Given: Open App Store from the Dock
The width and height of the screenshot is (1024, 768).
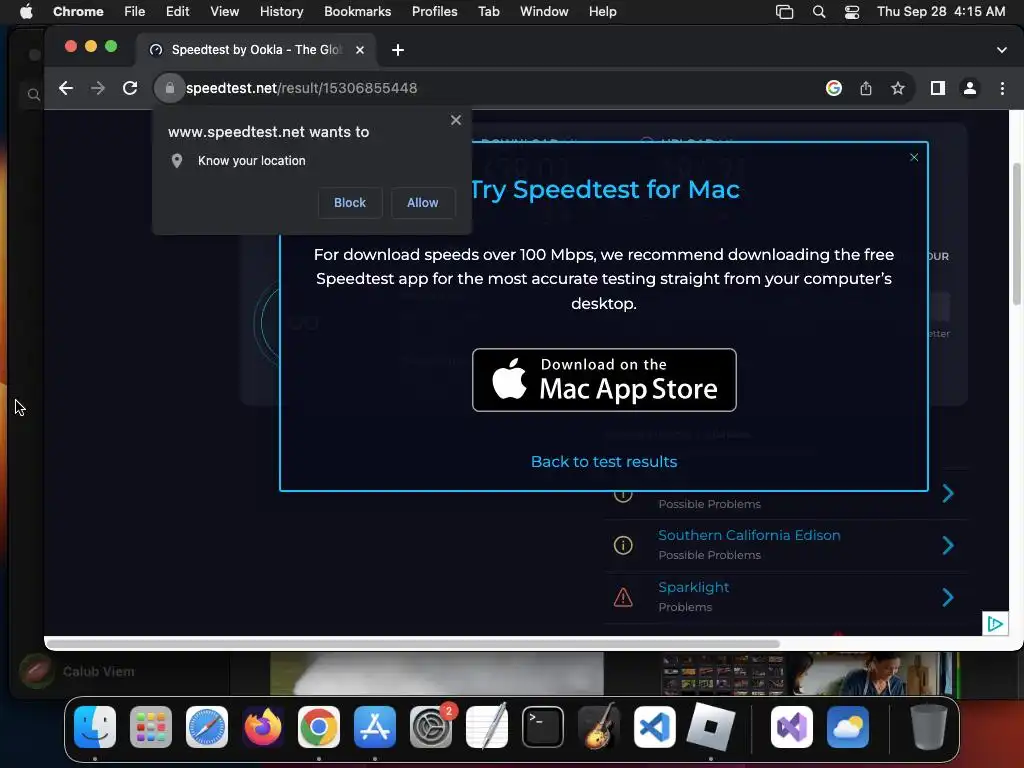Looking at the screenshot, I should coord(375,727).
